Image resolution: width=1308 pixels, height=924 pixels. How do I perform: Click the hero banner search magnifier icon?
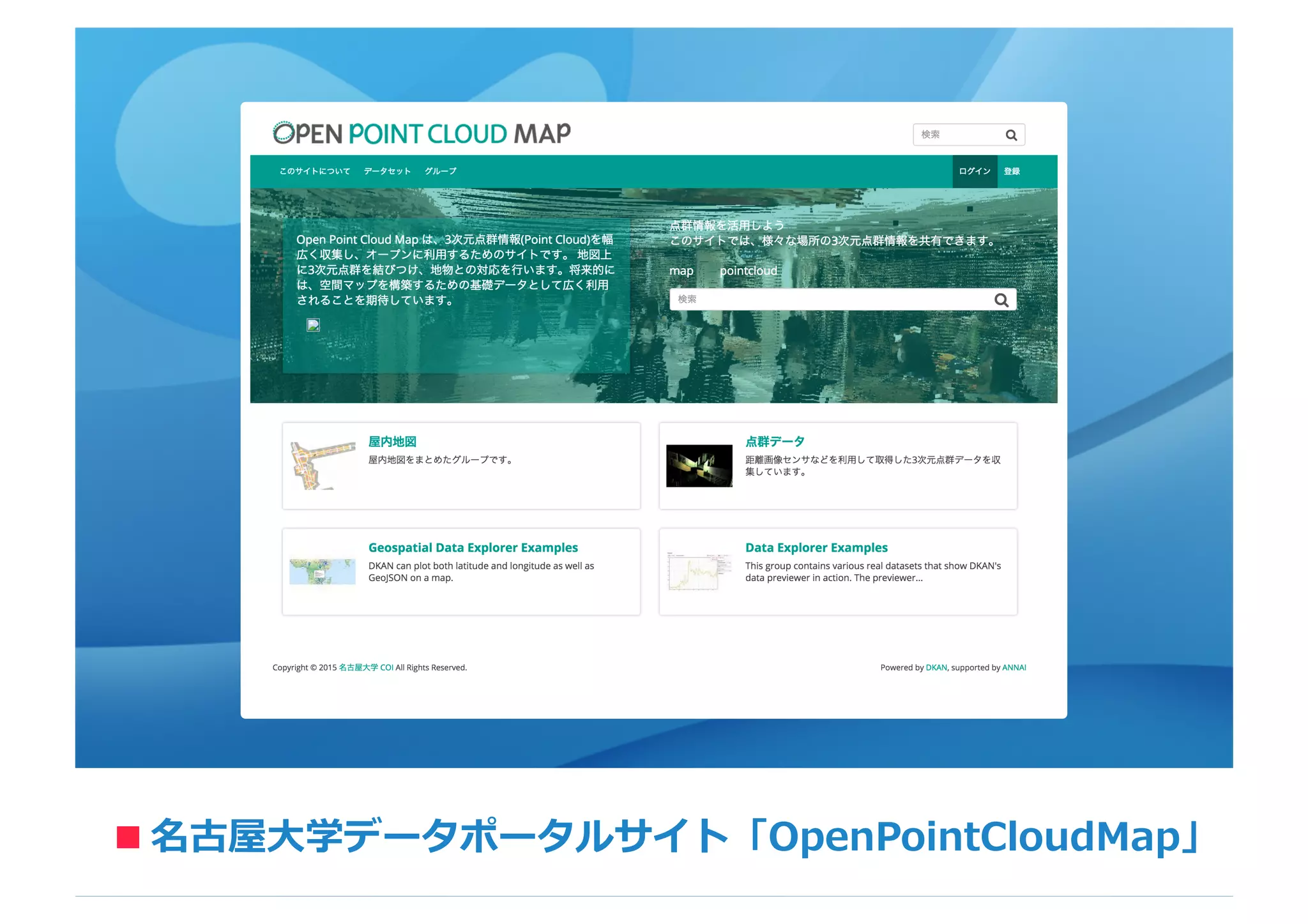coord(1001,300)
